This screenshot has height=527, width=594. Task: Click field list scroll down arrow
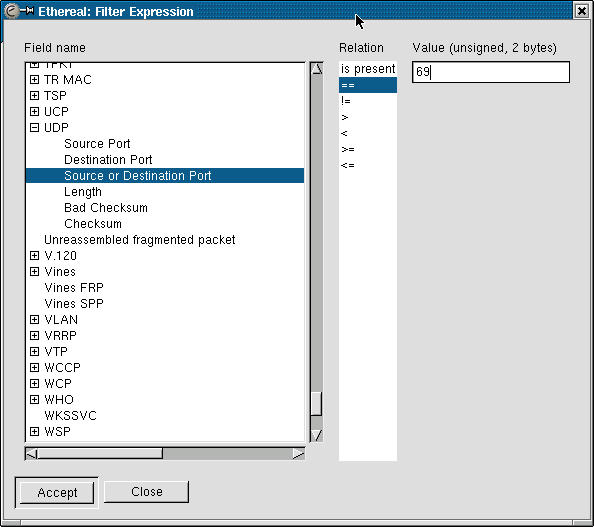point(317,435)
